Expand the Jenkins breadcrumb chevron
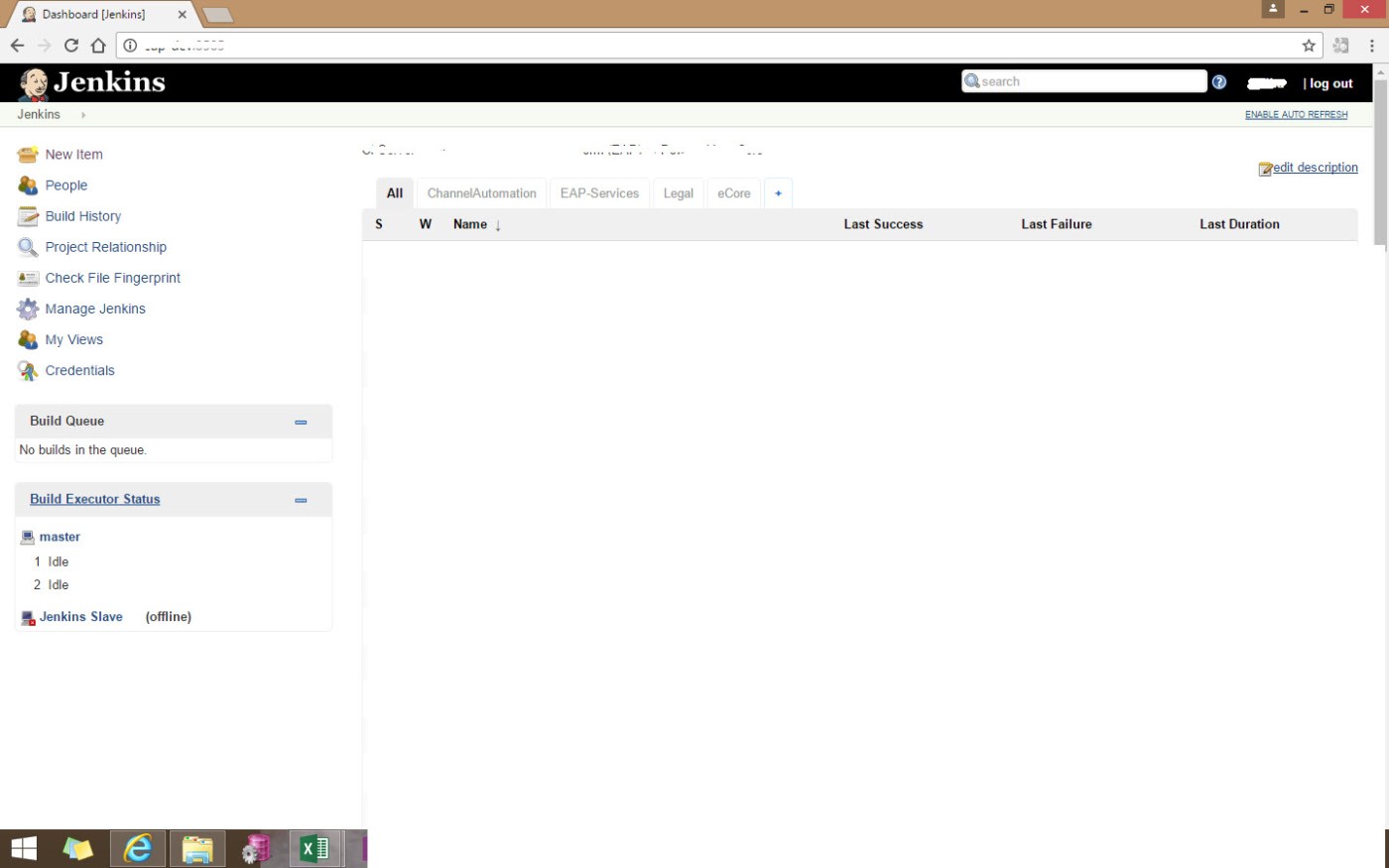 pyautogui.click(x=82, y=114)
